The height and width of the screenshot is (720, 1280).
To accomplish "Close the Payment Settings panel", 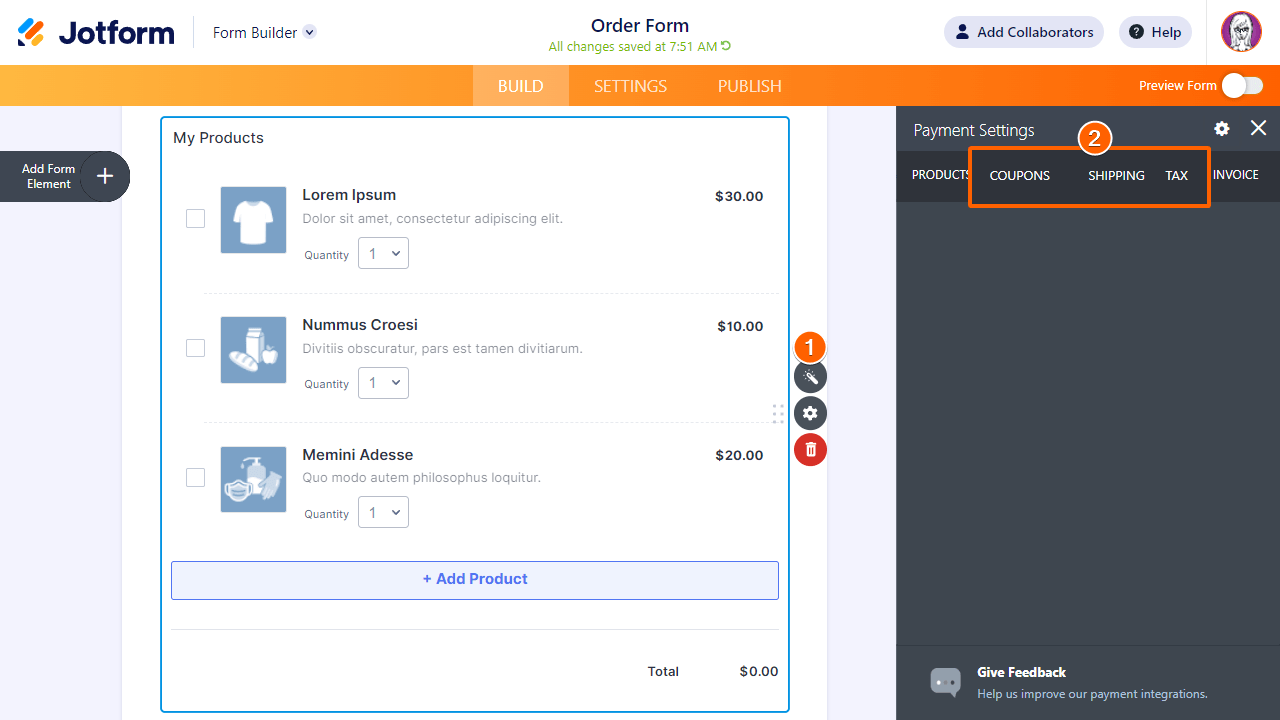I will (x=1258, y=128).
